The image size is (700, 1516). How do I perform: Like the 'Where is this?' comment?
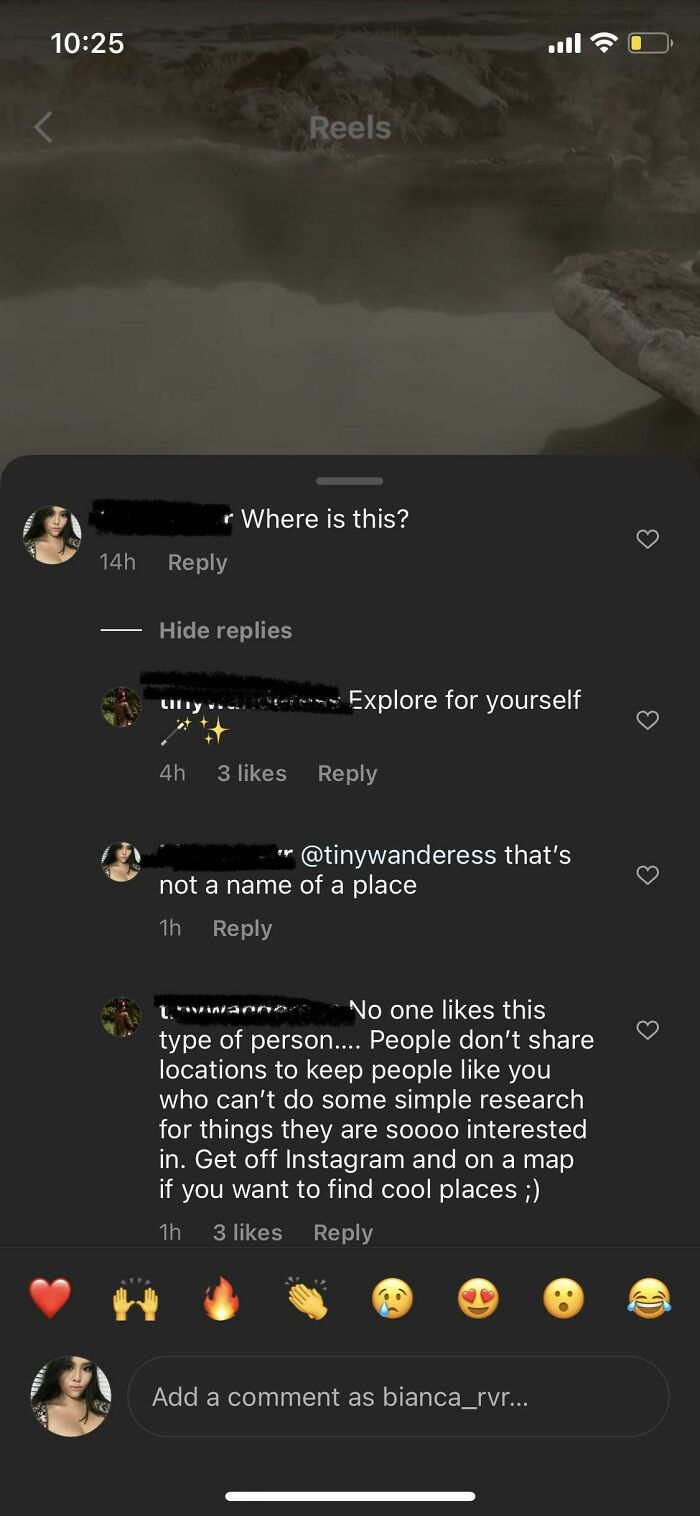coord(648,539)
